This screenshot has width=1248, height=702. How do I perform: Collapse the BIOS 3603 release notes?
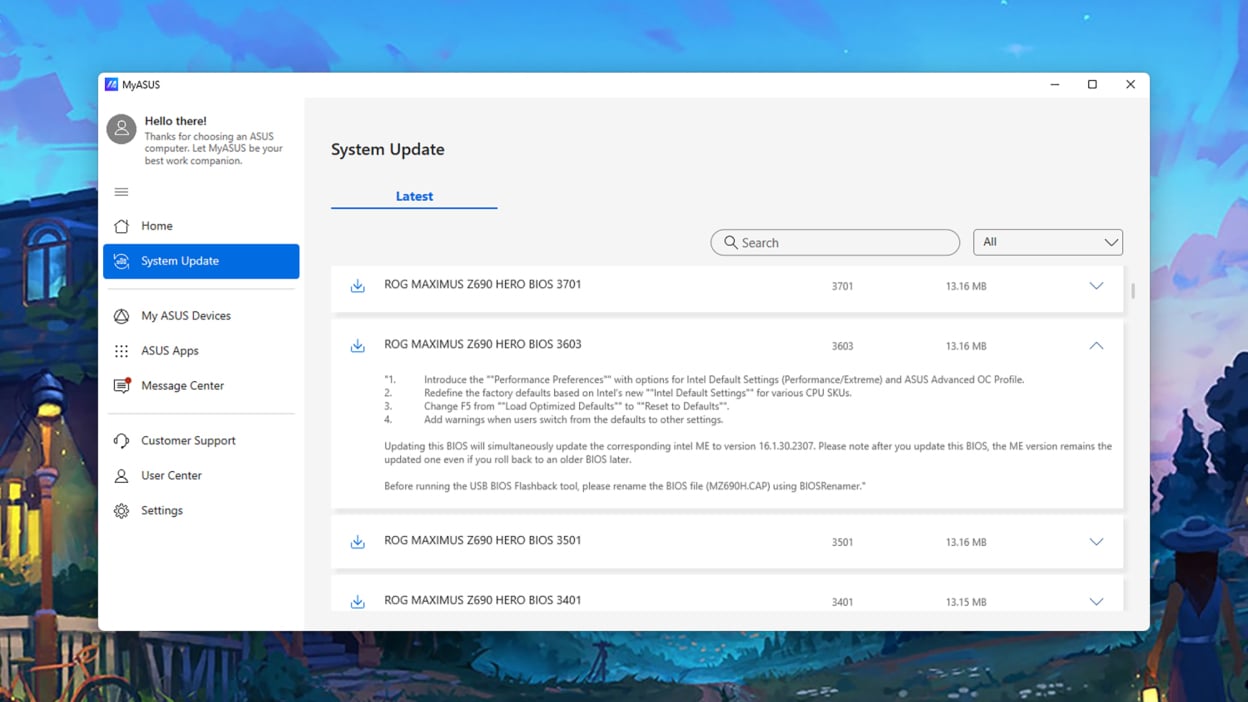(x=1096, y=345)
